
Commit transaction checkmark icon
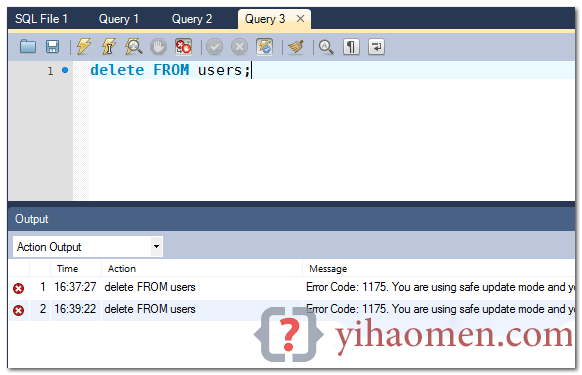click(215, 47)
